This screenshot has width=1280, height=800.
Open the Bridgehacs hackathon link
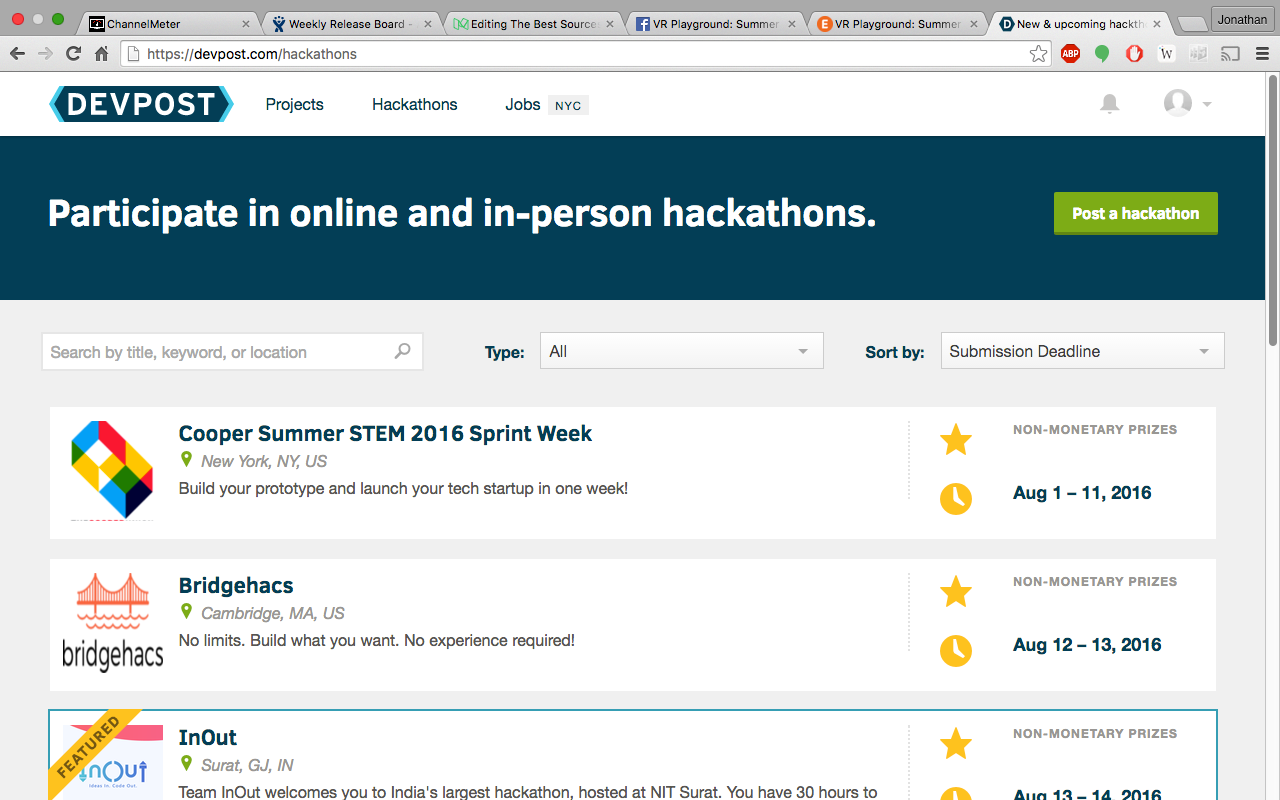pyautogui.click(x=236, y=585)
